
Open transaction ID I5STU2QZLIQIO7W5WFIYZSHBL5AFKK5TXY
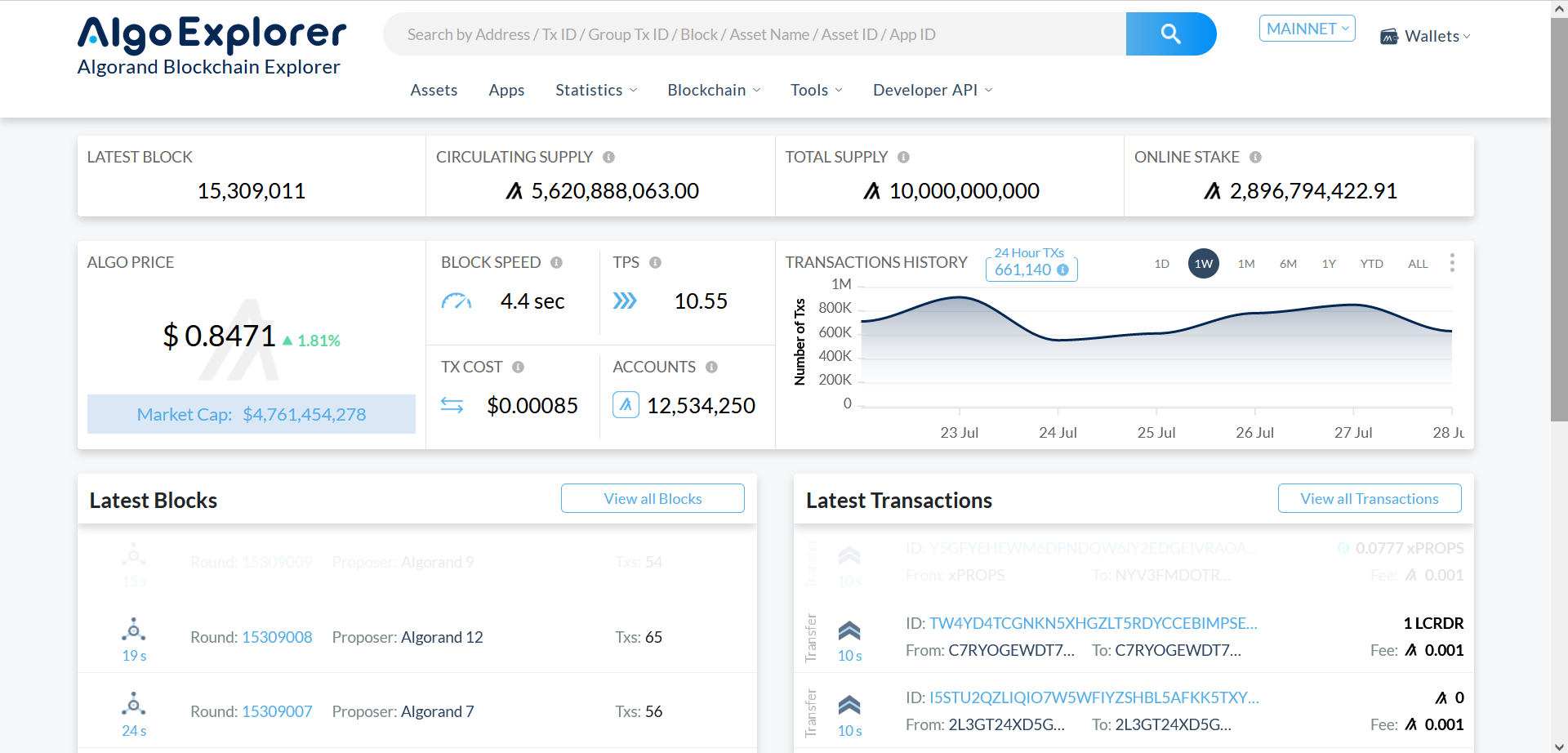click(x=1094, y=697)
